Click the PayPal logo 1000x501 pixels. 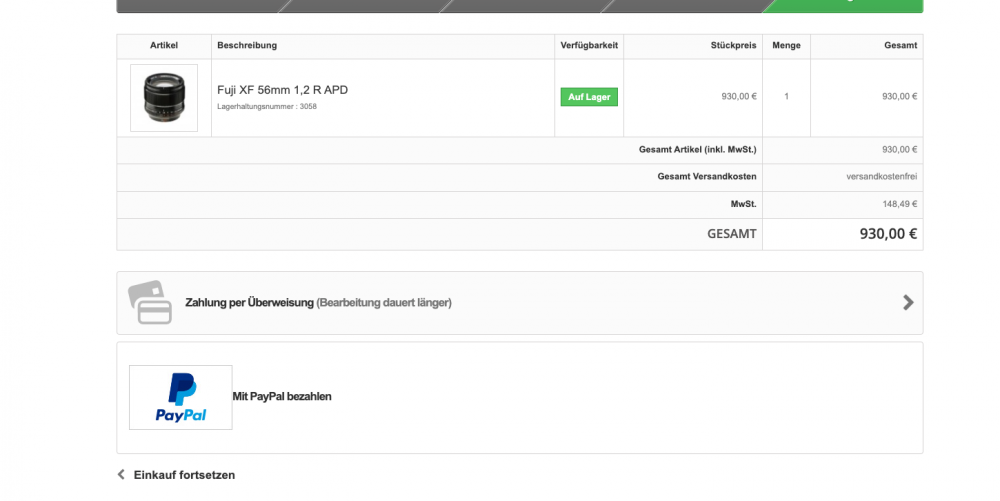[x=180, y=397]
